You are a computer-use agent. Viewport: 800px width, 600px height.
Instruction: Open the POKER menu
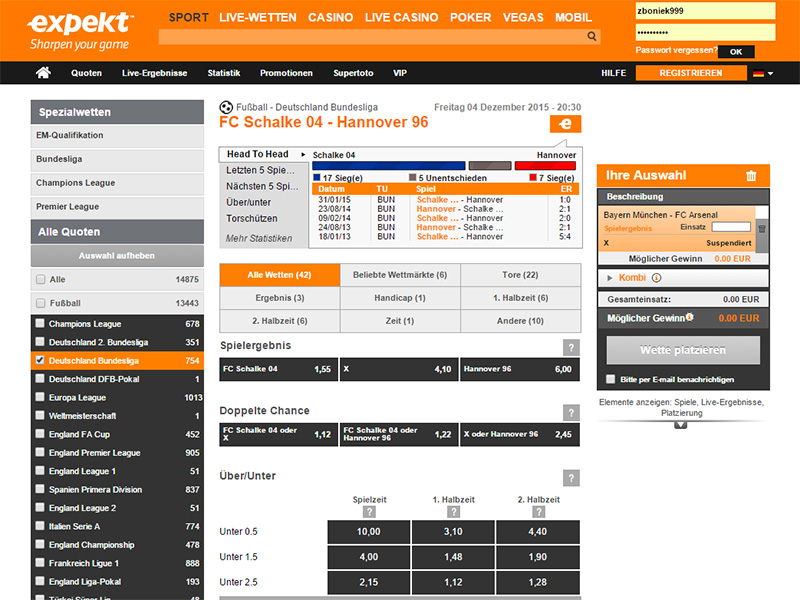(470, 18)
